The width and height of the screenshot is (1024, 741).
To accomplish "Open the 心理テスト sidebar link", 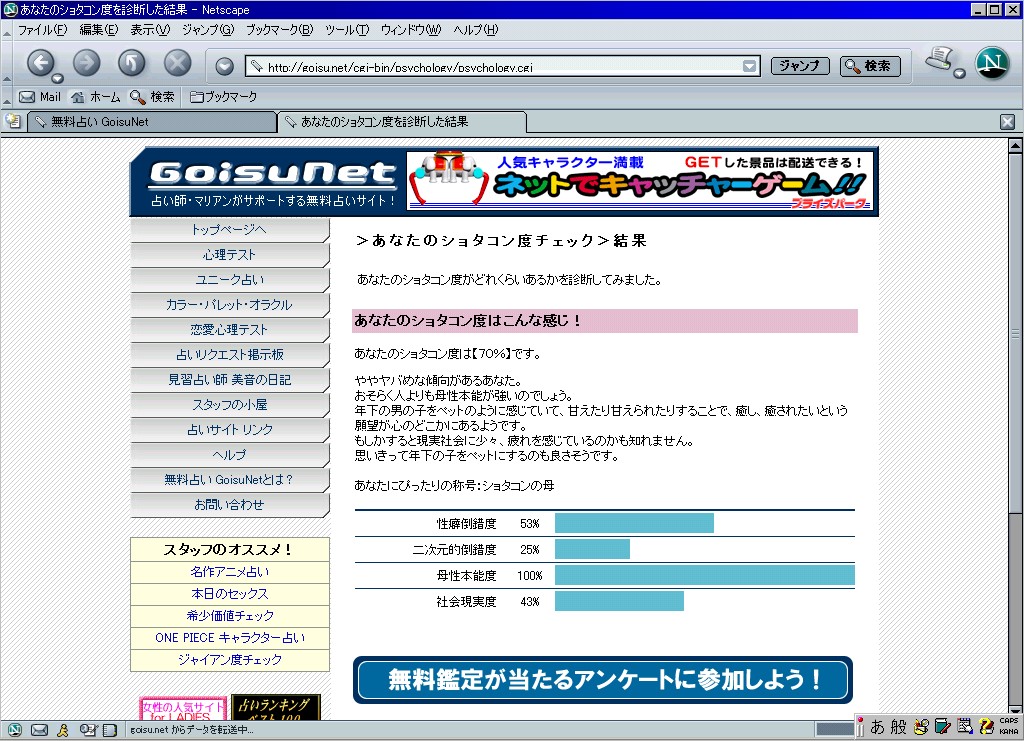I will pos(230,255).
